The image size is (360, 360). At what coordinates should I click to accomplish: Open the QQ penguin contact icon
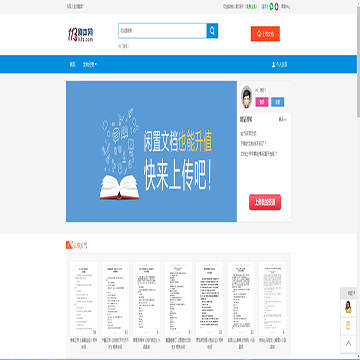(348, 307)
